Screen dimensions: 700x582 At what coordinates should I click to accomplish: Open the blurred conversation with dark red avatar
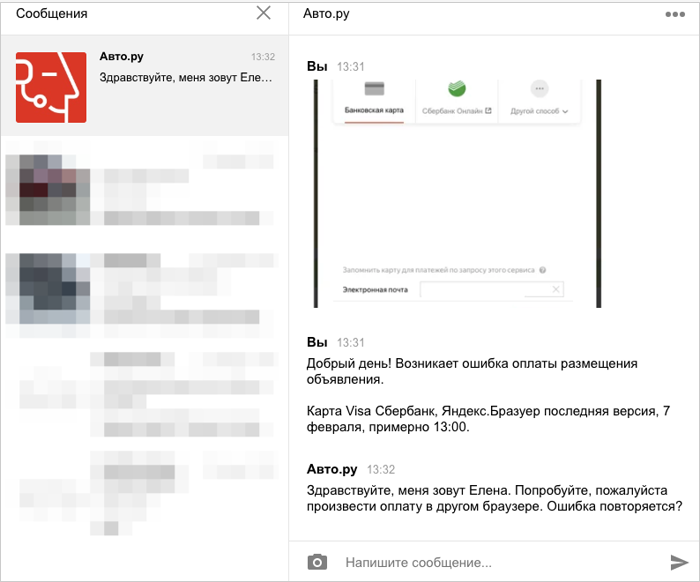pos(143,188)
